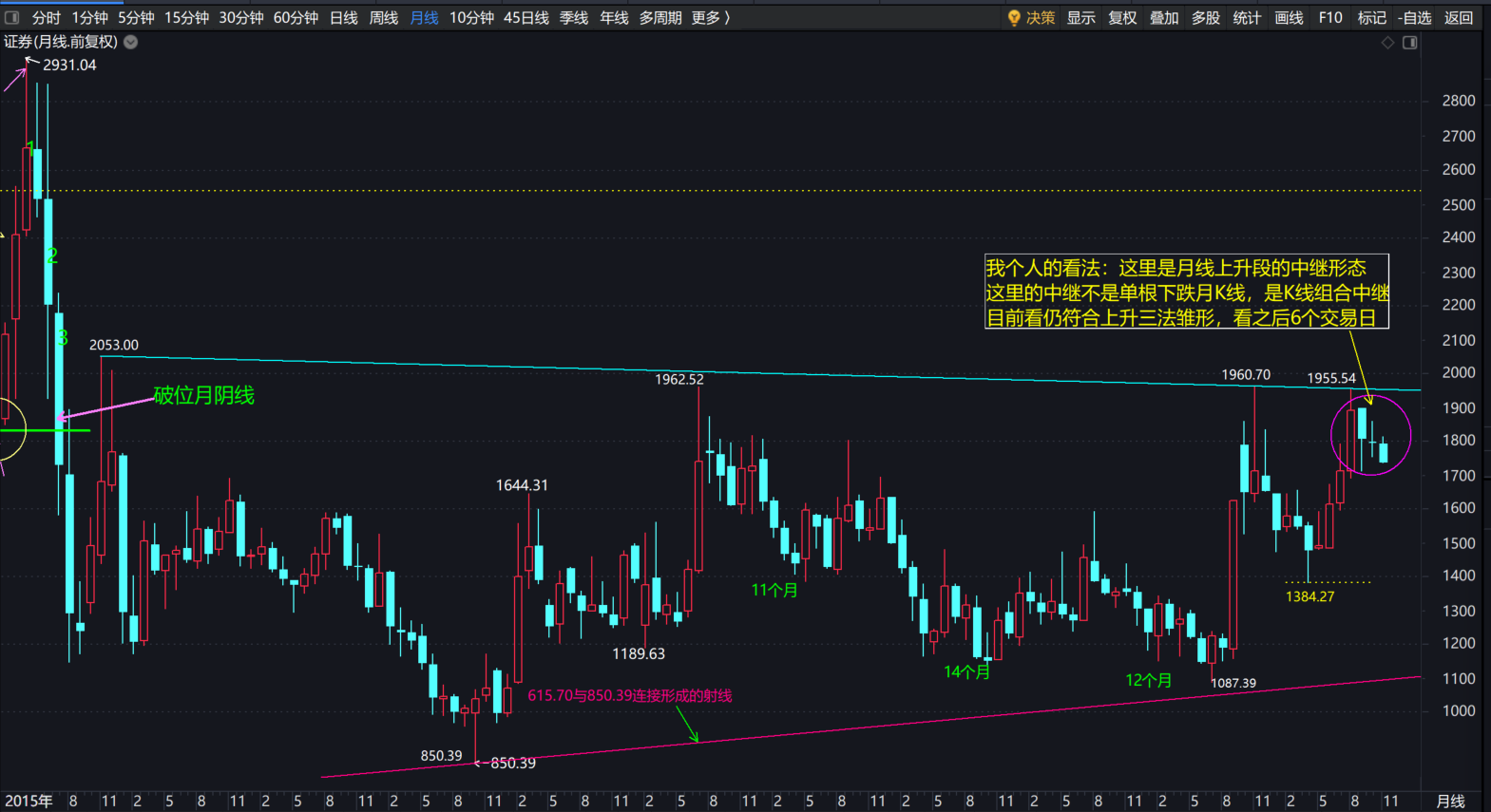Click the 返回 back button
The image size is (1491, 812).
[1459, 17]
